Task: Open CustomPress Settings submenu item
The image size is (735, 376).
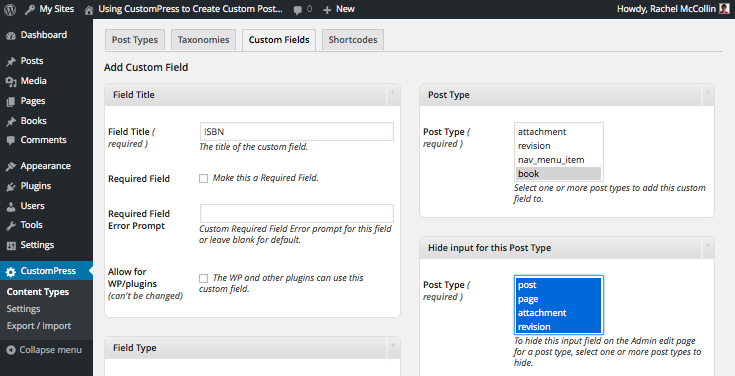Action: coord(23,309)
